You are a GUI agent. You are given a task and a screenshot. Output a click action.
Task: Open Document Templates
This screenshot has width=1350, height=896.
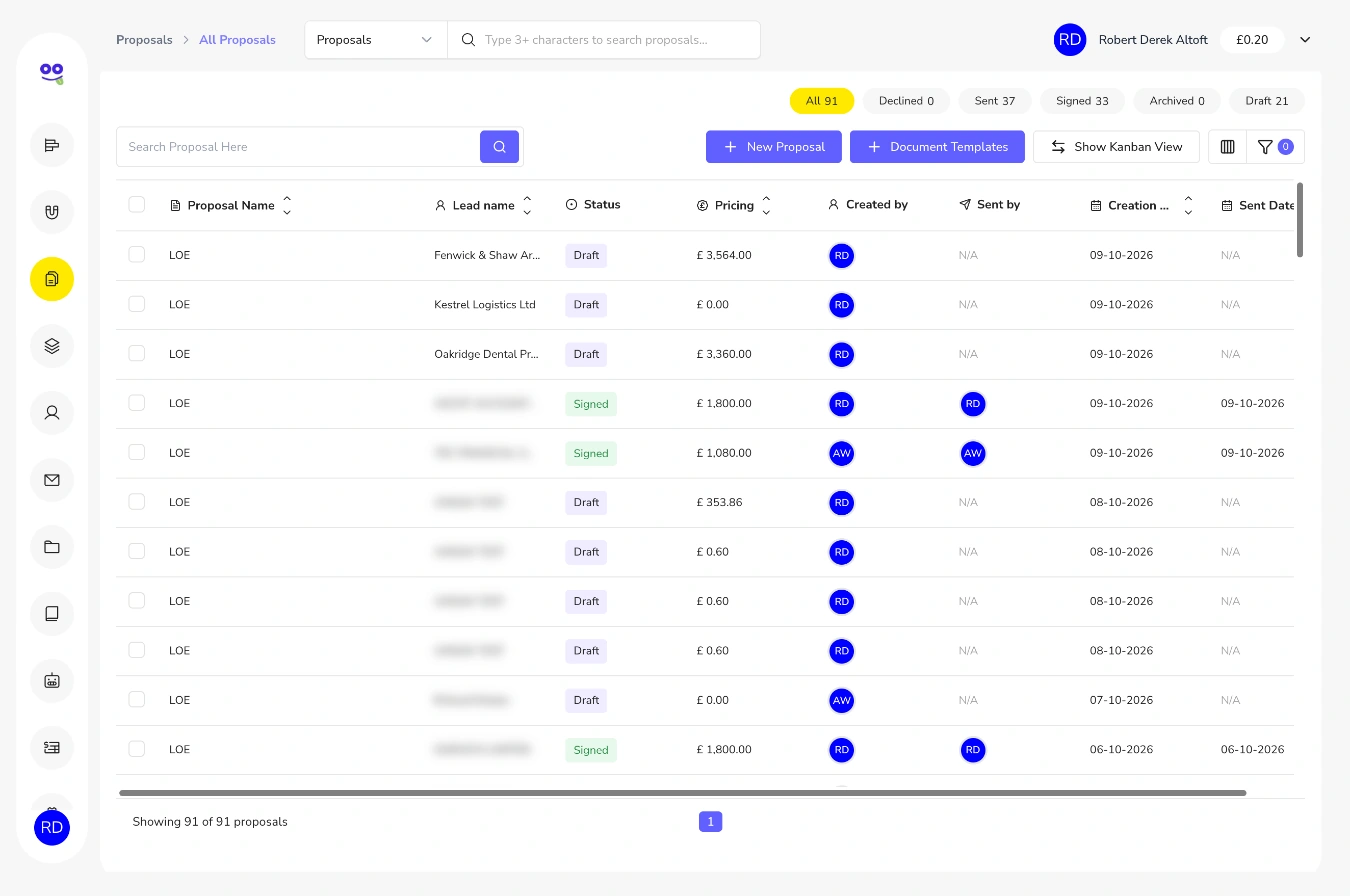click(937, 147)
